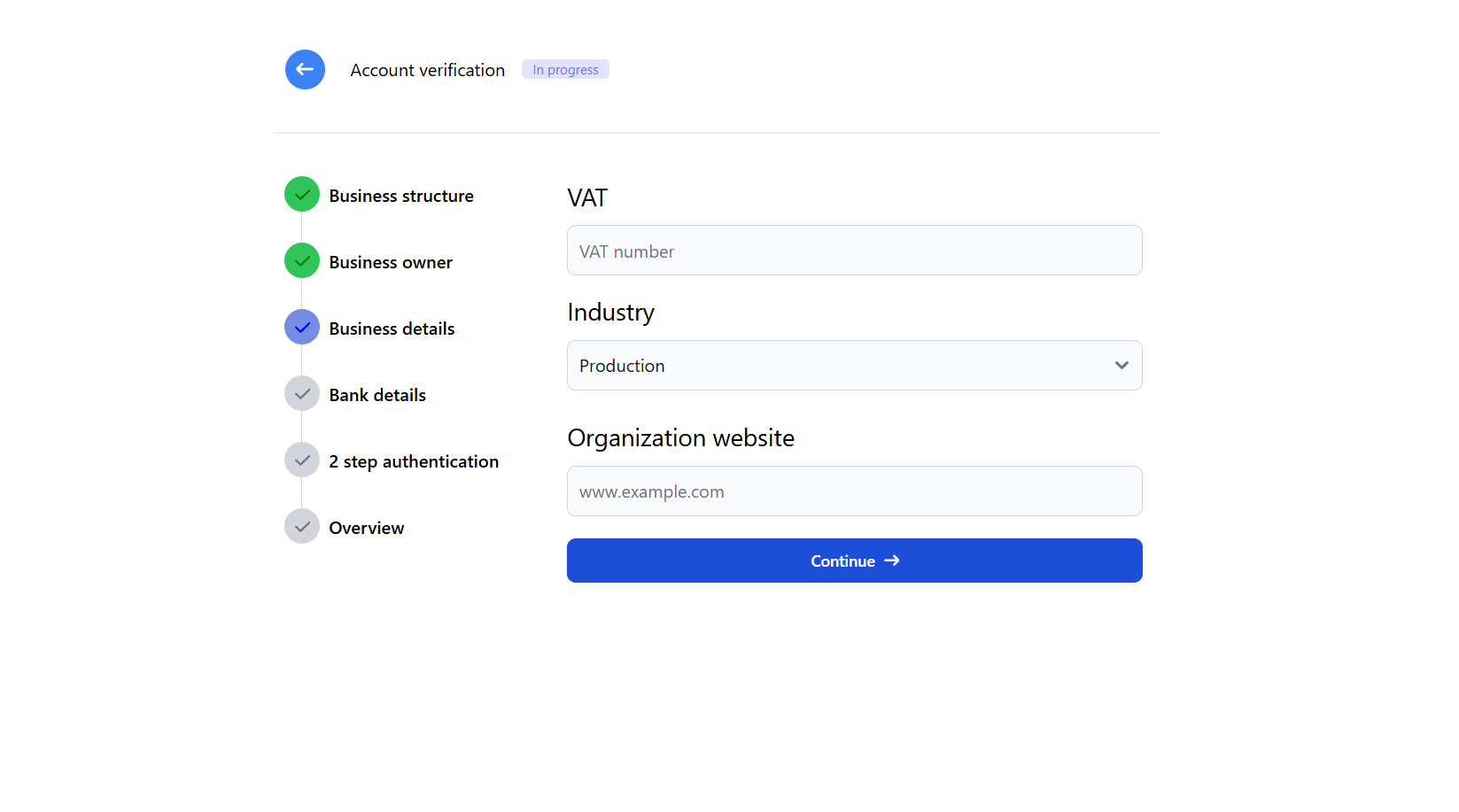The image size is (1459, 812).
Task: Select the Business details step label
Action: [392, 329]
